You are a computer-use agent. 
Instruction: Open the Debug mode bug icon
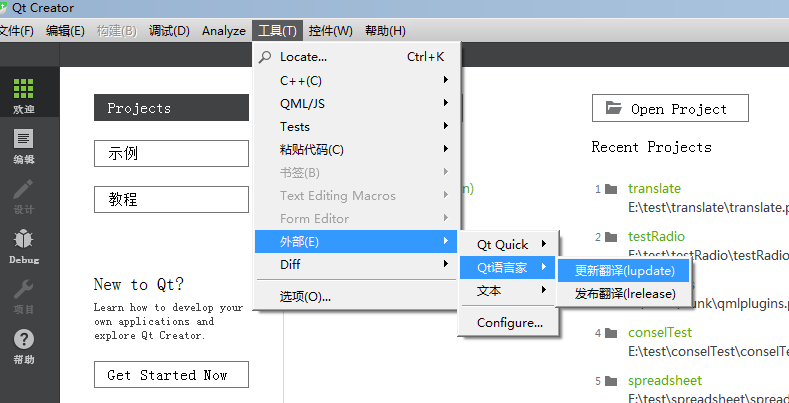tap(23, 238)
